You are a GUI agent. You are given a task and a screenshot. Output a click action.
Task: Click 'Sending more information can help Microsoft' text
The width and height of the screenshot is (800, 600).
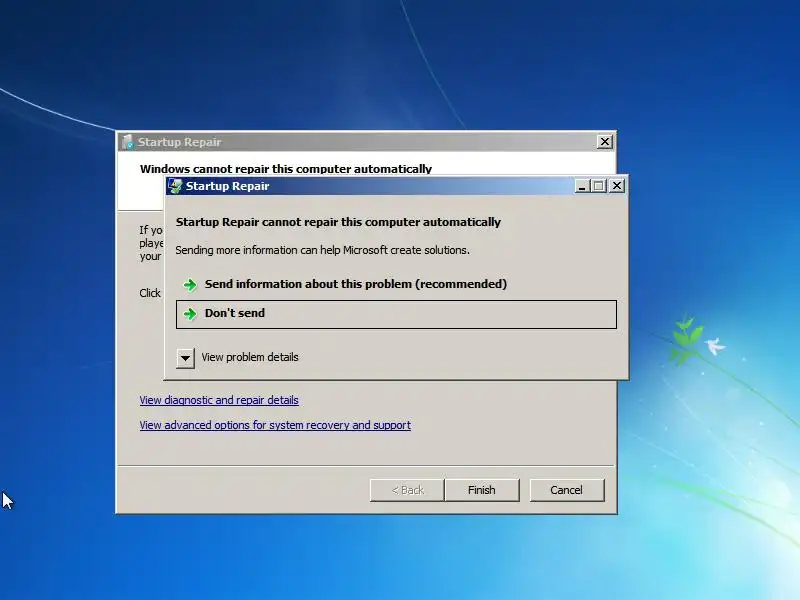click(x=322, y=251)
